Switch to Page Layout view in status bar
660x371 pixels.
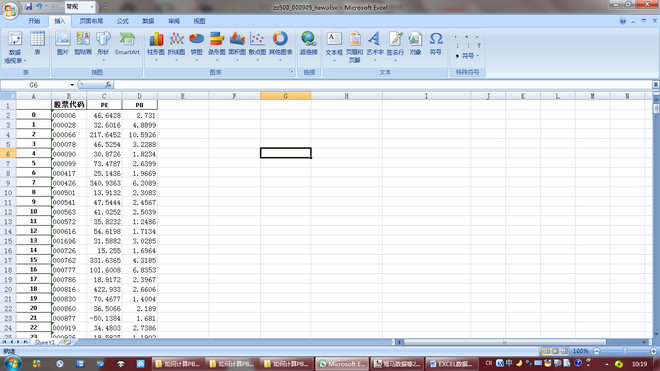(x=555, y=351)
